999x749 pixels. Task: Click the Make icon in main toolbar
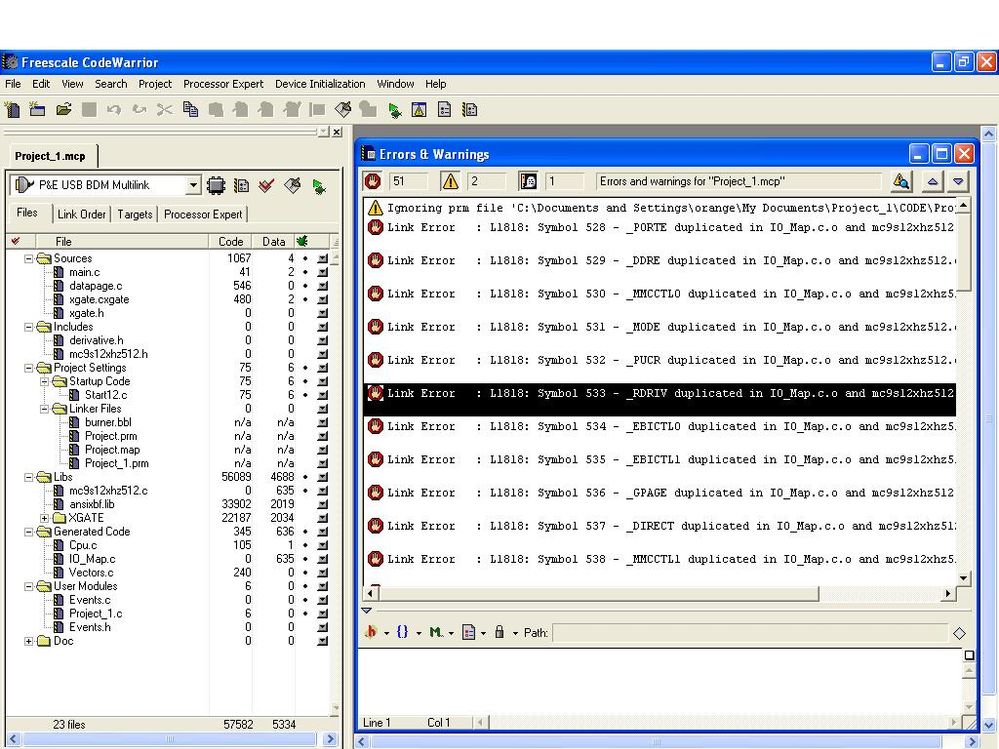point(343,110)
